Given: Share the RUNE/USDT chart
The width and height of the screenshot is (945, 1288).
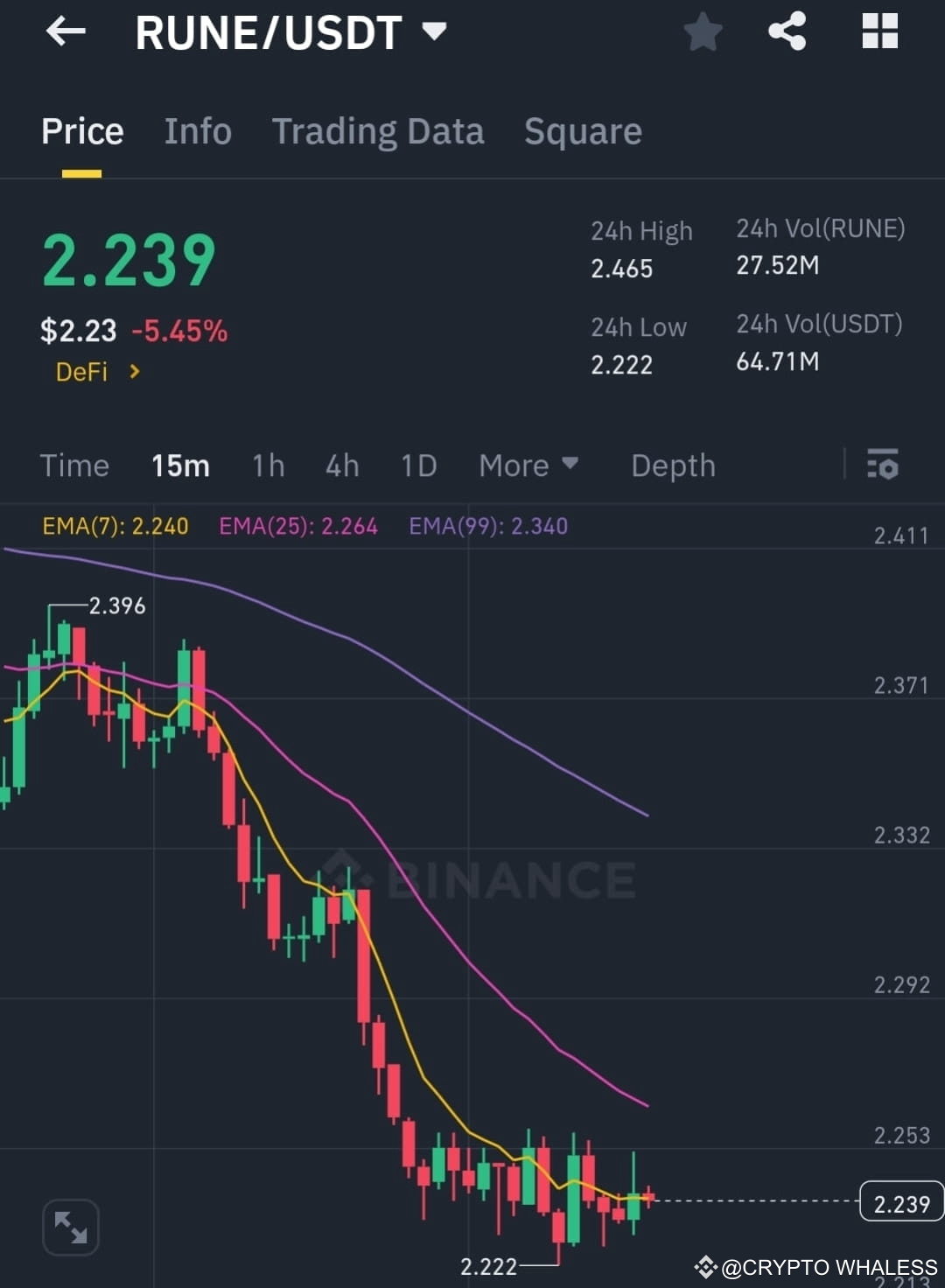Looking at the screenshot, I should (x=787, y=31).
